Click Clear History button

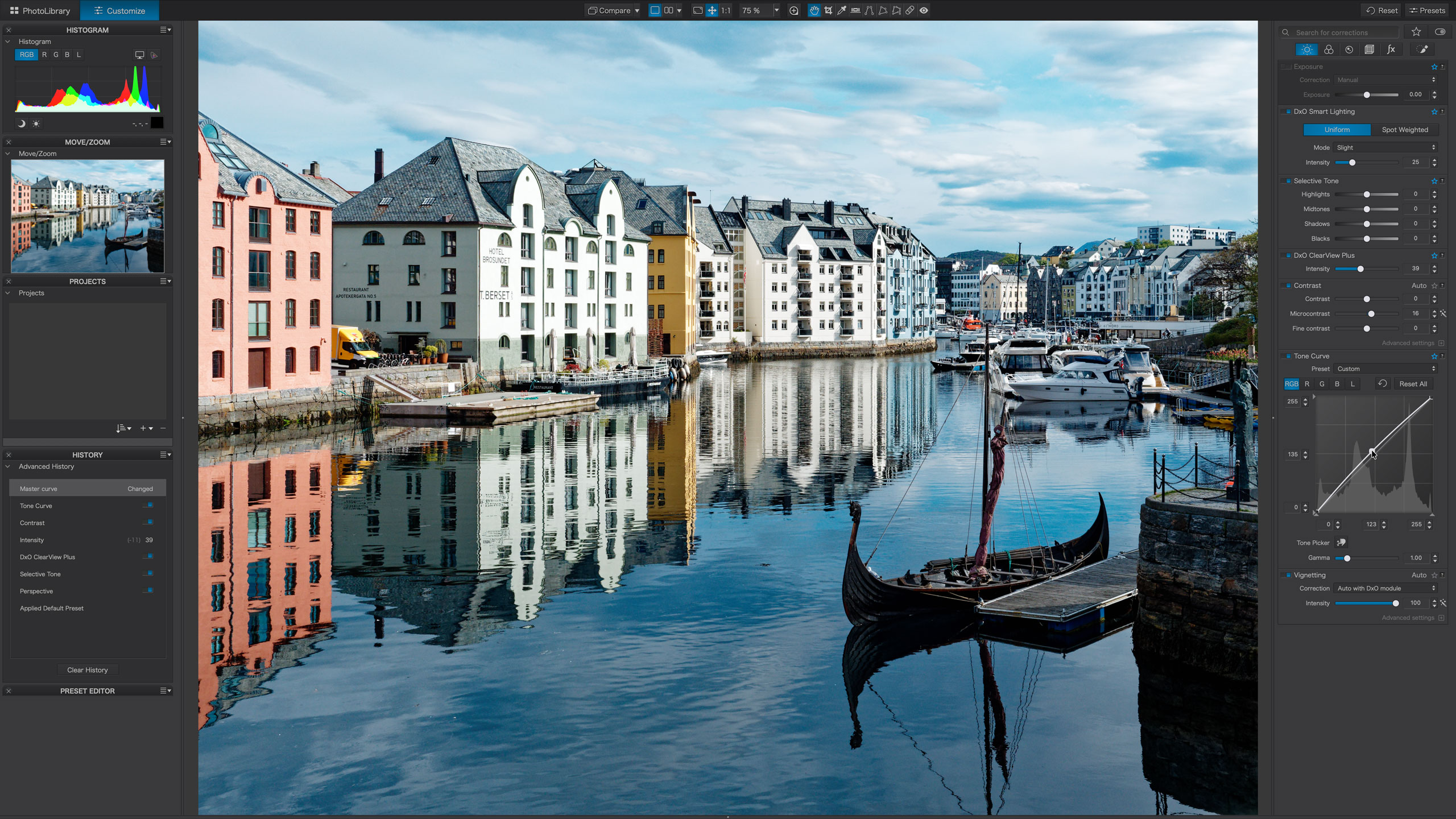pyautogui.click(x=88, y=670)
